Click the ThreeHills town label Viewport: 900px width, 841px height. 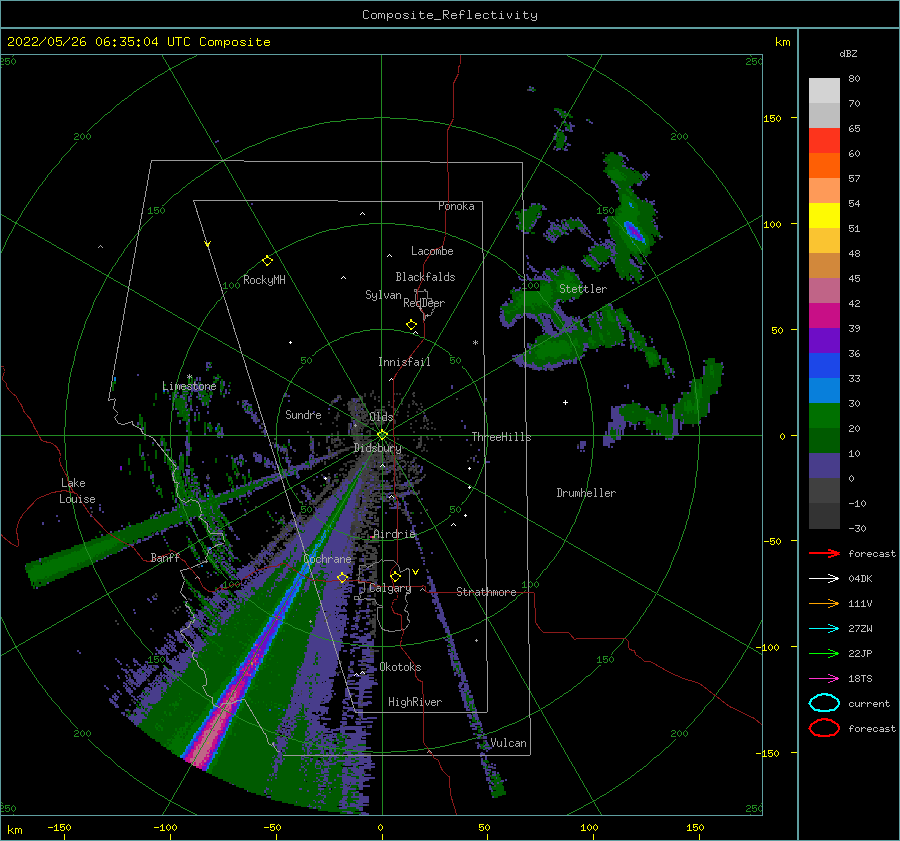point(501,437)
